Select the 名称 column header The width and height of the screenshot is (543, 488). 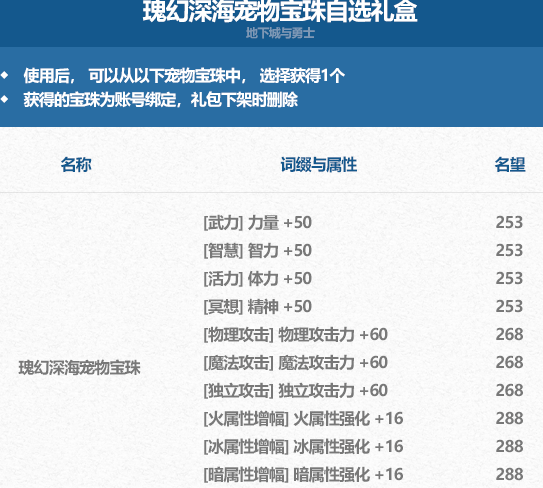[76, 165]
